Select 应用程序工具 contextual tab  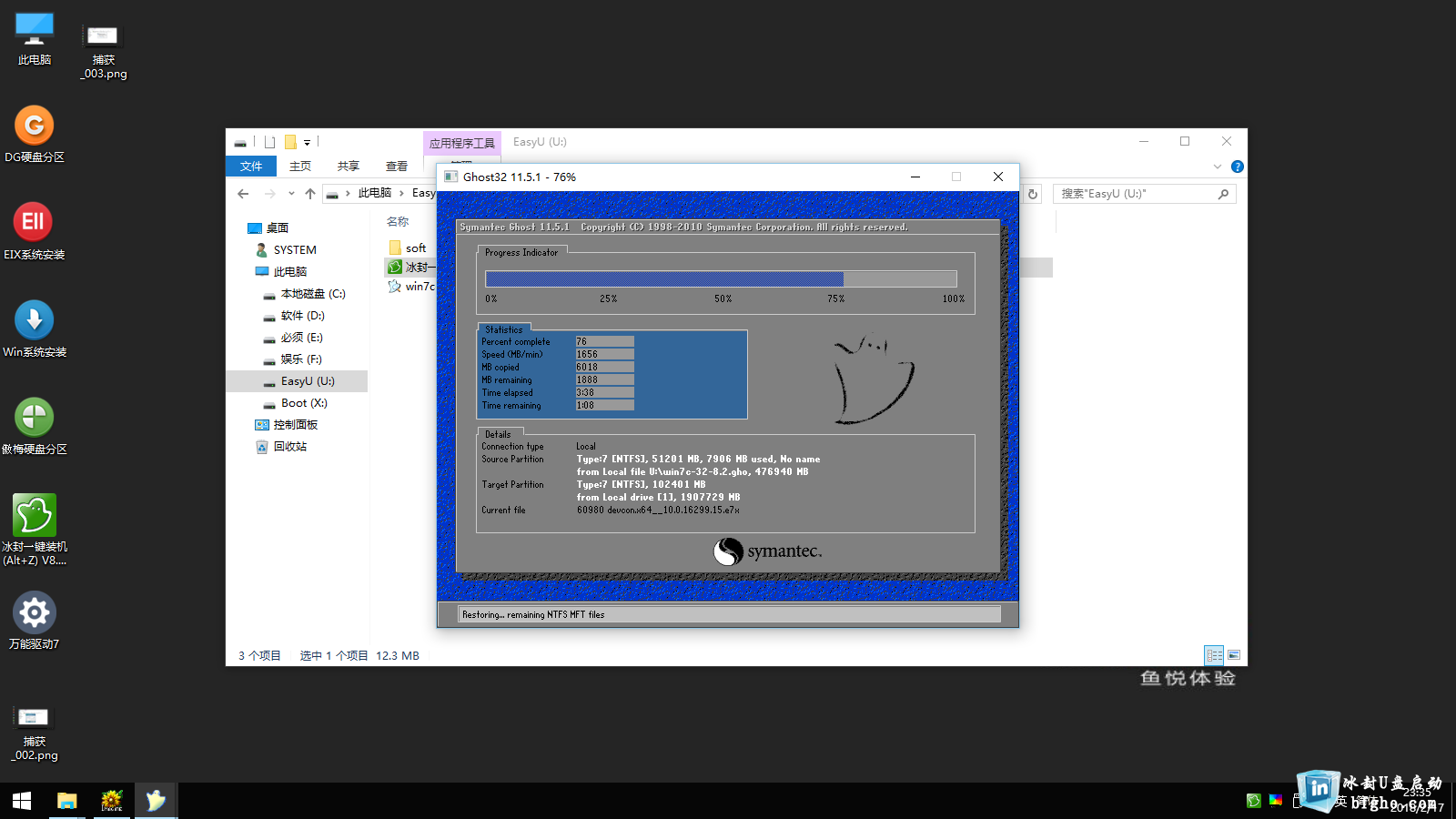[x=462, y=143]
